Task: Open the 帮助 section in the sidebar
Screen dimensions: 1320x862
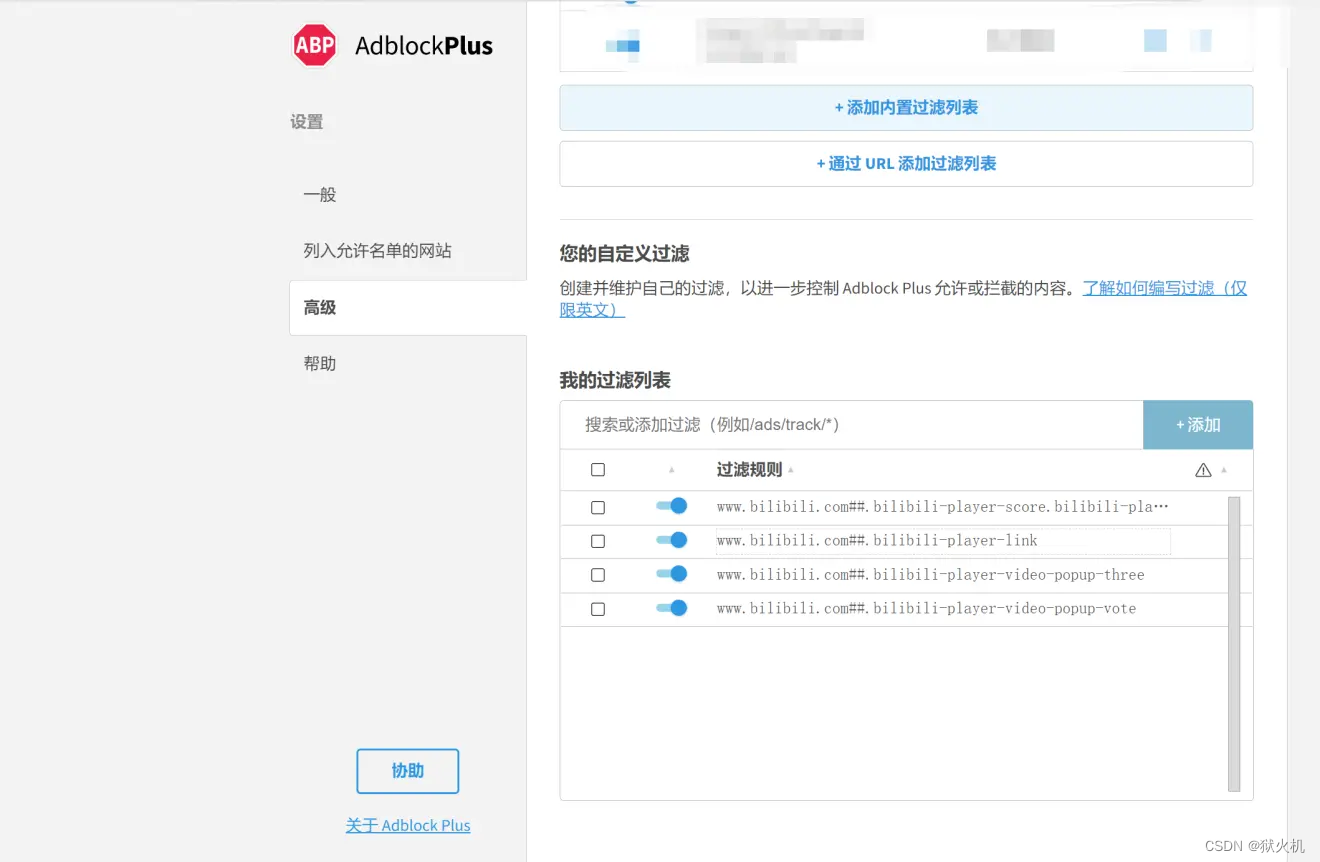Action: pyautogui.click(x=319, y=363)
